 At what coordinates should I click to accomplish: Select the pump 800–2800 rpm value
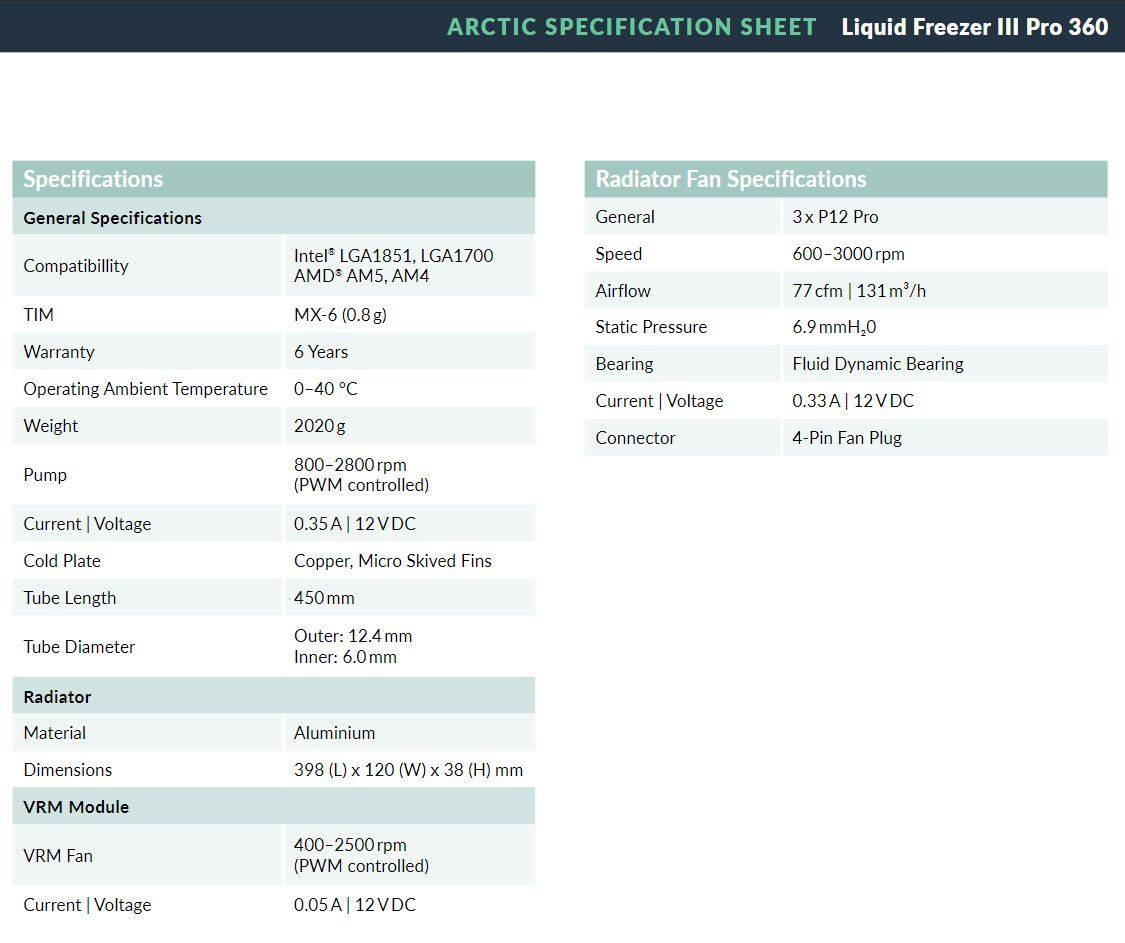coord(350,465)
